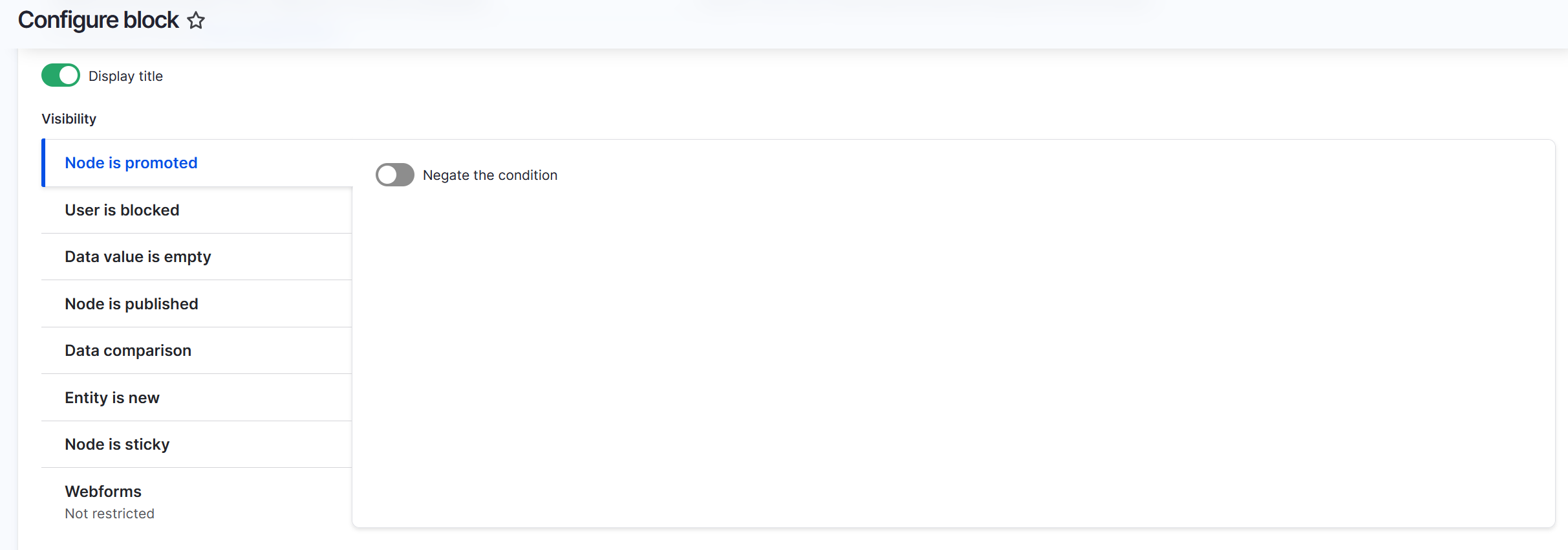Switch to the Entity is new tab
This screenshot has width=1568, height=550.
tap(112, 398)
